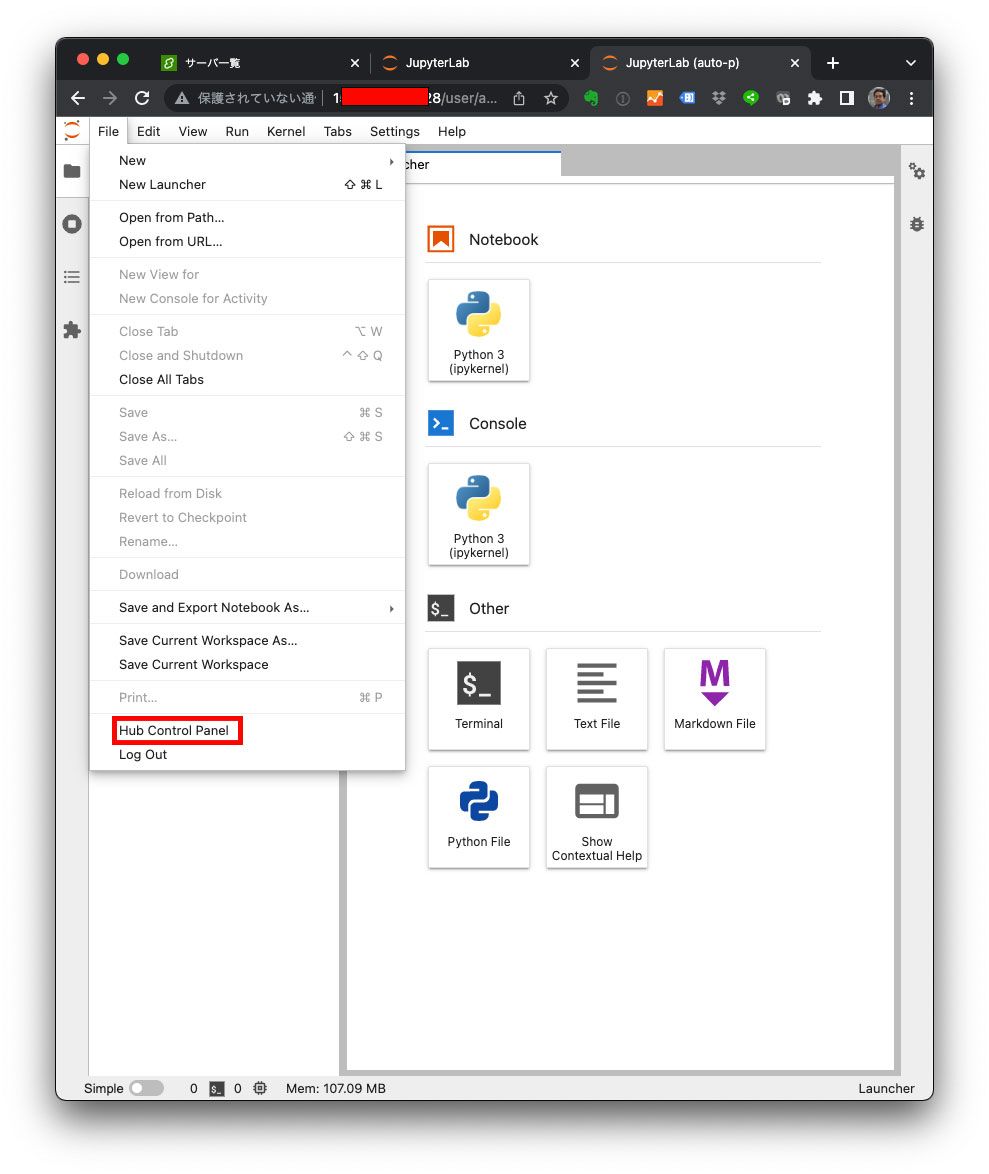Choose Save Current Workspace As...
This screenshot has width=989, height=1174.
[247, 640]
